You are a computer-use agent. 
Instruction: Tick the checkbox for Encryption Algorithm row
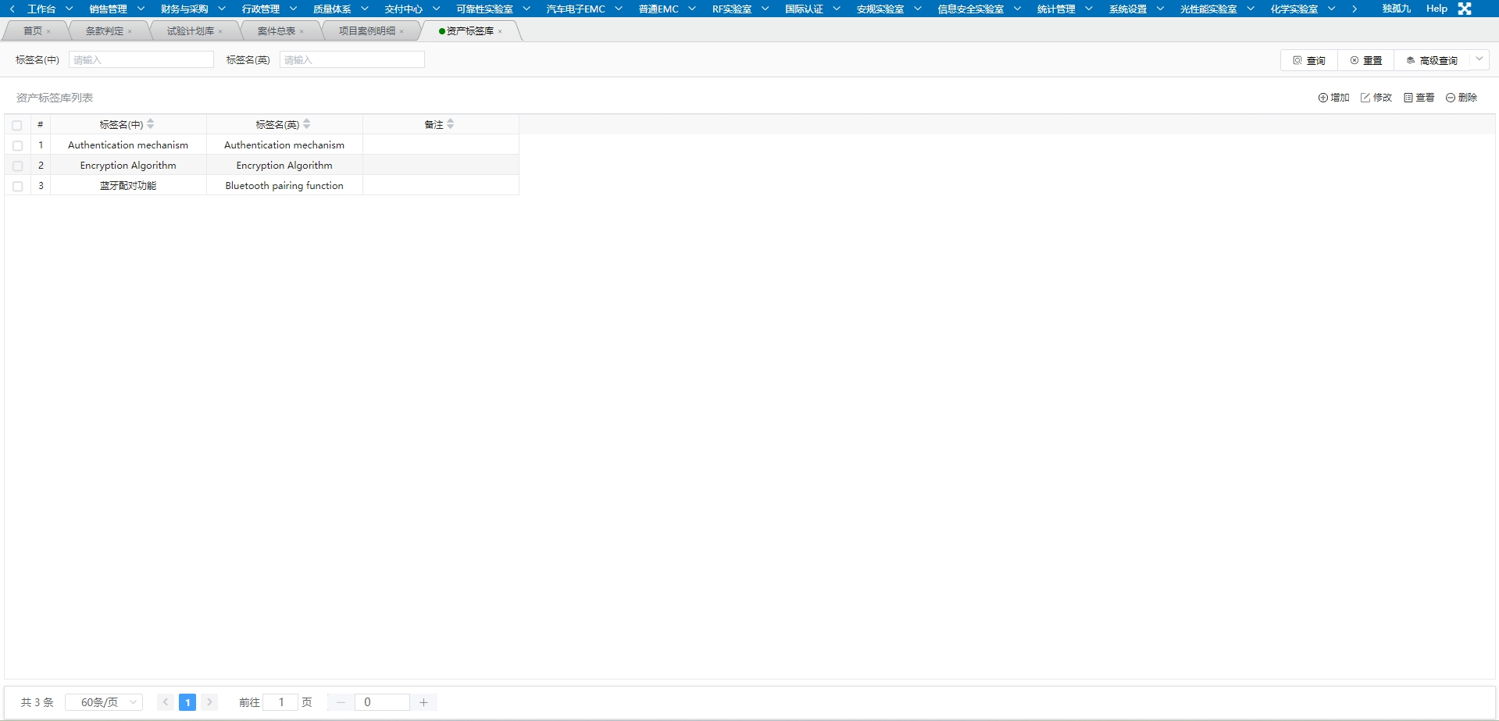[x=17, y=166]
